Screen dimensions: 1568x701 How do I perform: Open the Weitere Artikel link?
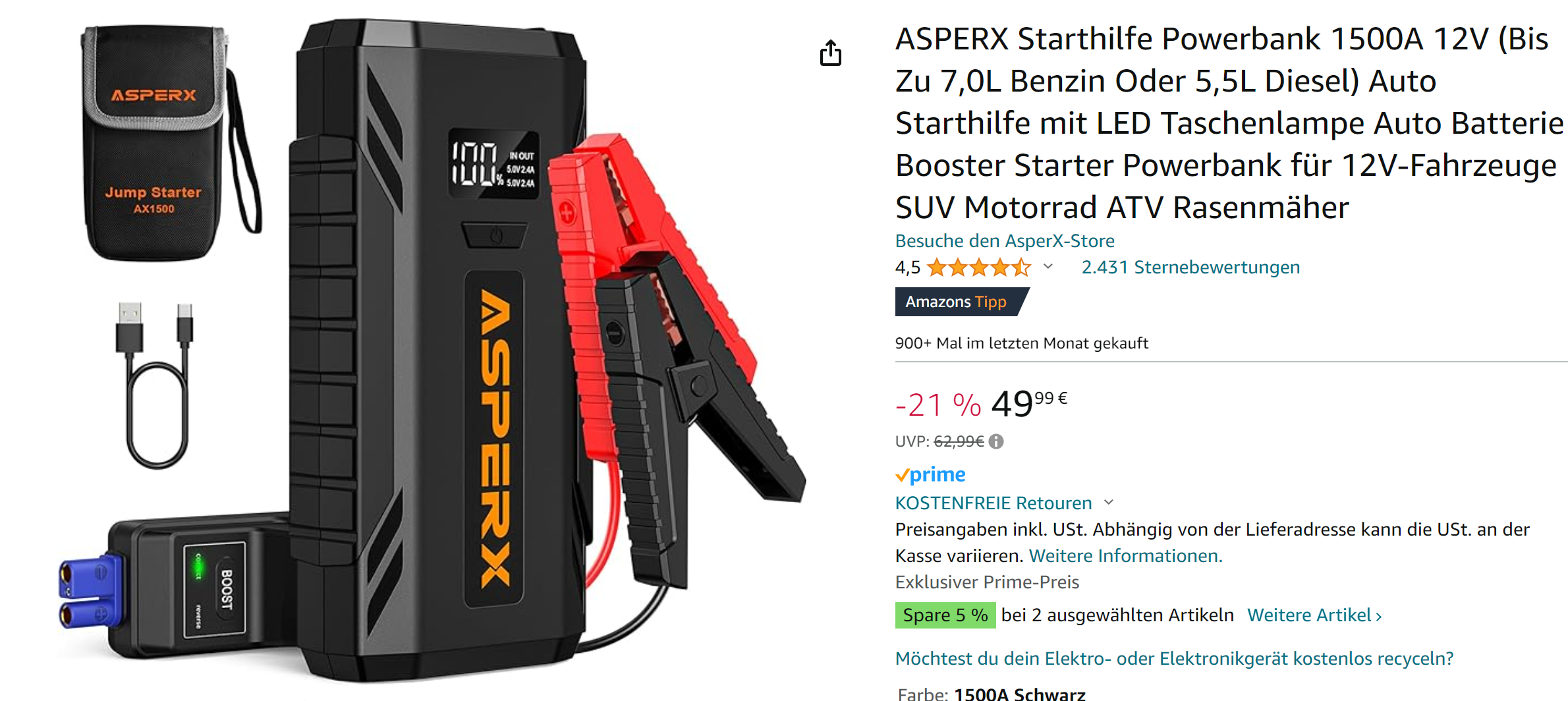[1314, 615]
